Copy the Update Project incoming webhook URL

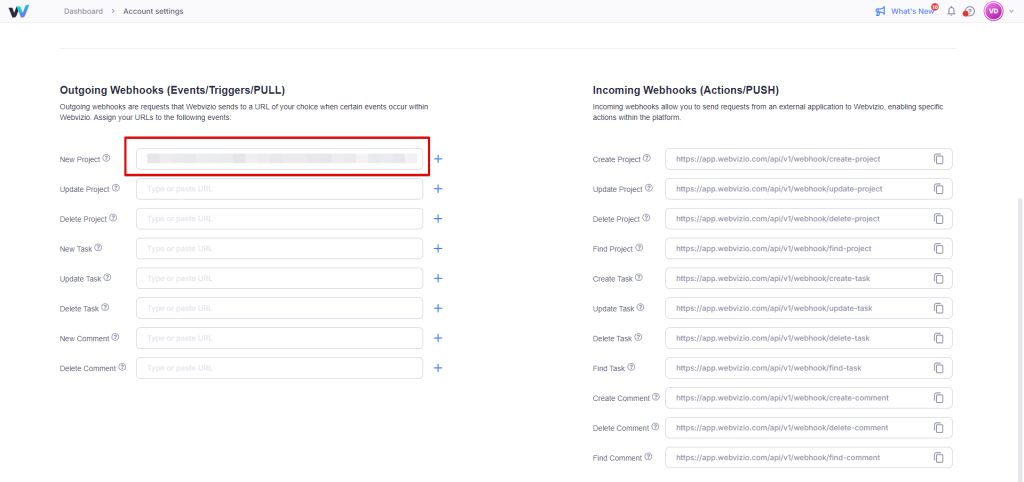pos(938,189)
